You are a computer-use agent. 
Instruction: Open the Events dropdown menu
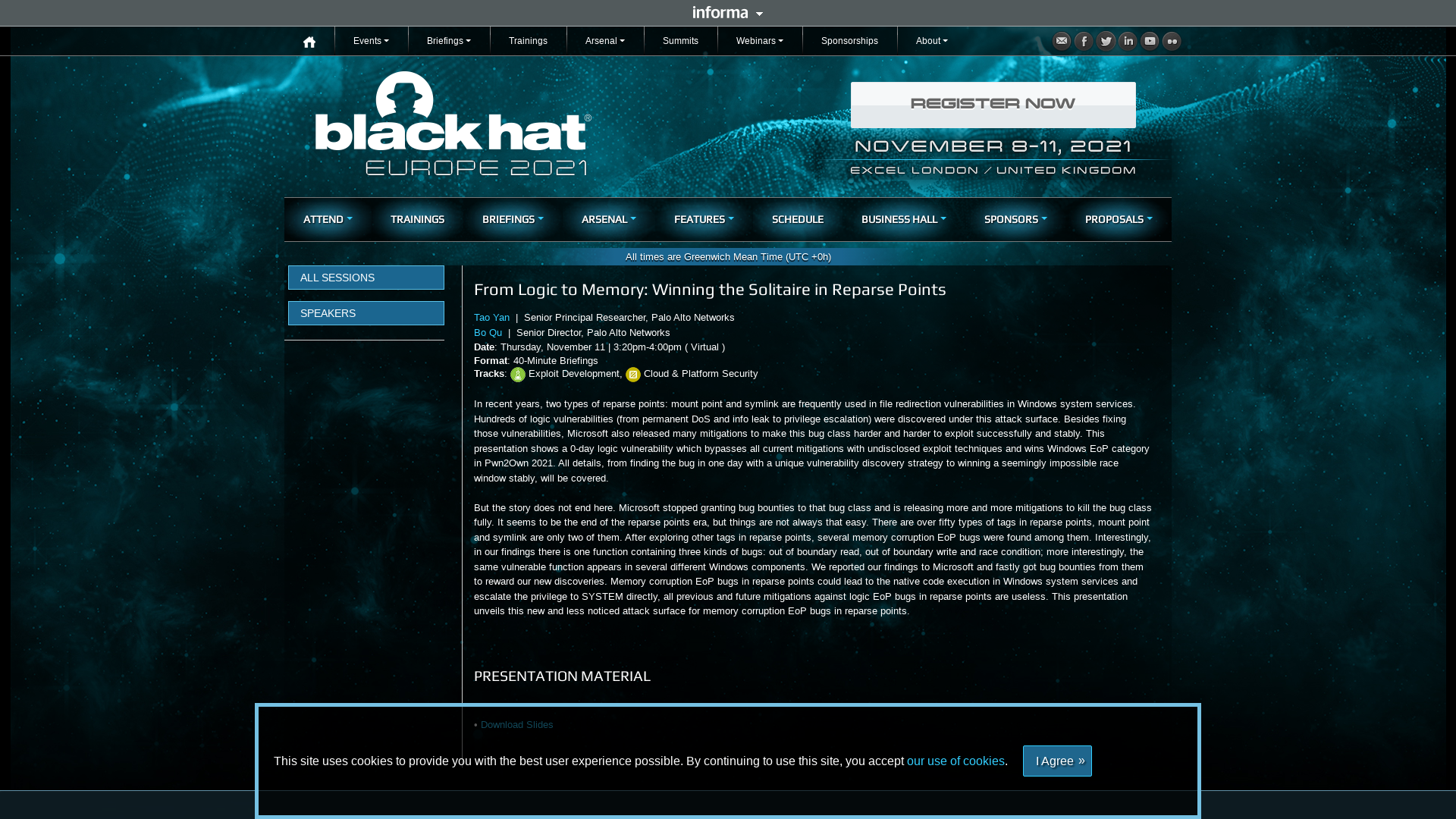tap(371, 41)
